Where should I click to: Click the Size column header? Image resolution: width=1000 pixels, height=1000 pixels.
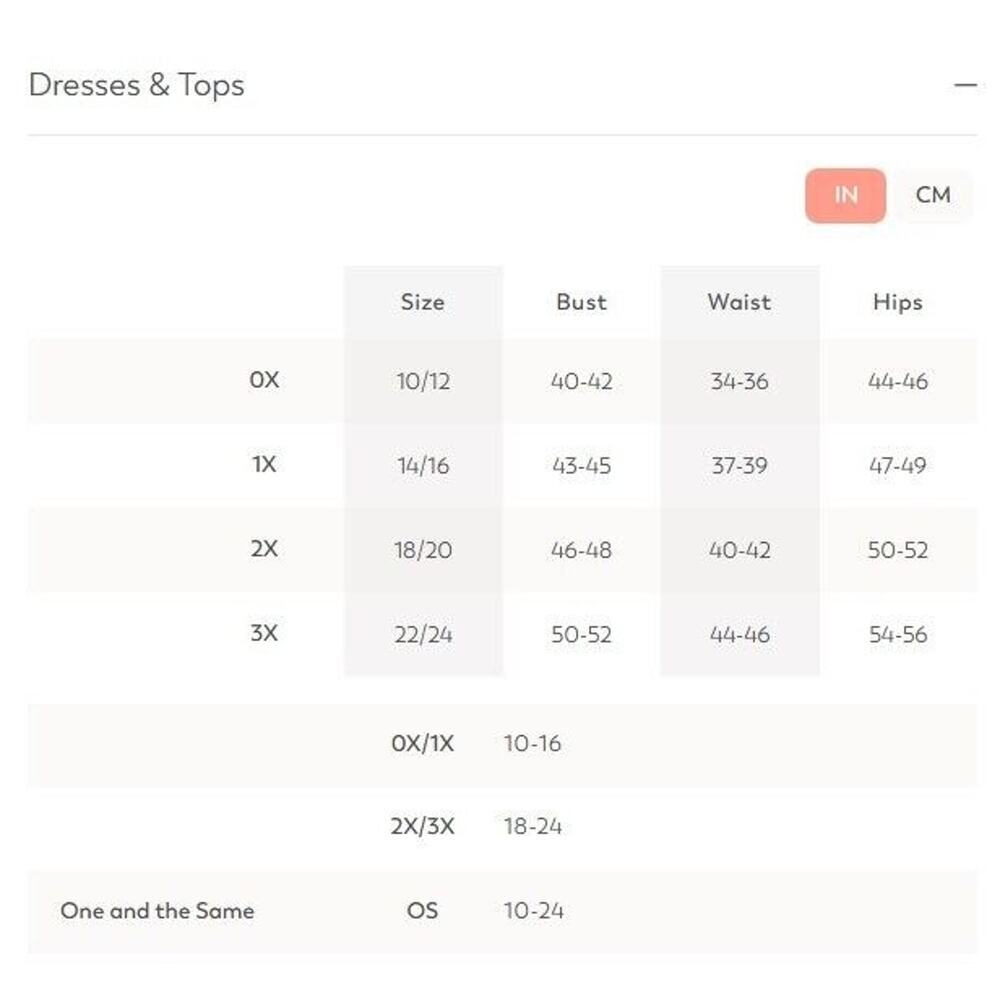(422, 302)
